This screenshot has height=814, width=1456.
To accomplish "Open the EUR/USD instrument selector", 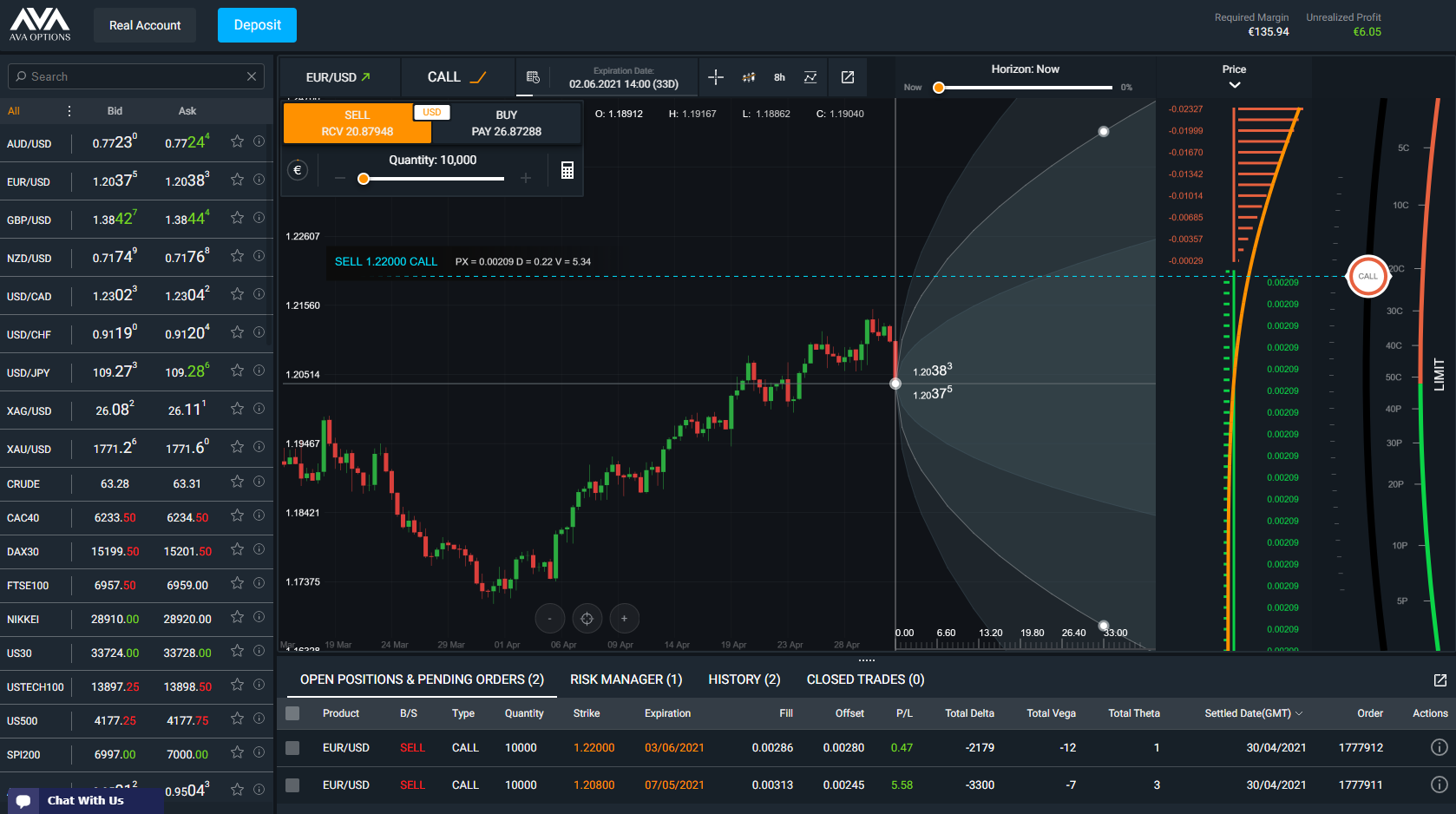I will [338, 77].
